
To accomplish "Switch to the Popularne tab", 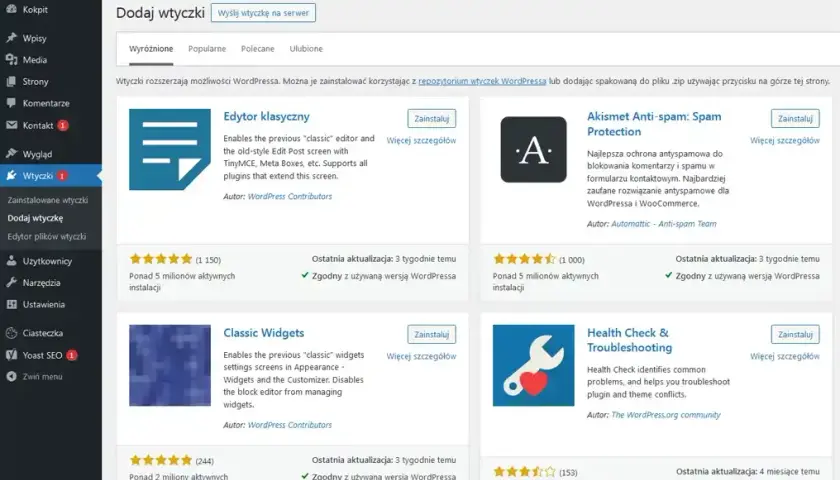I will [207, 49].
